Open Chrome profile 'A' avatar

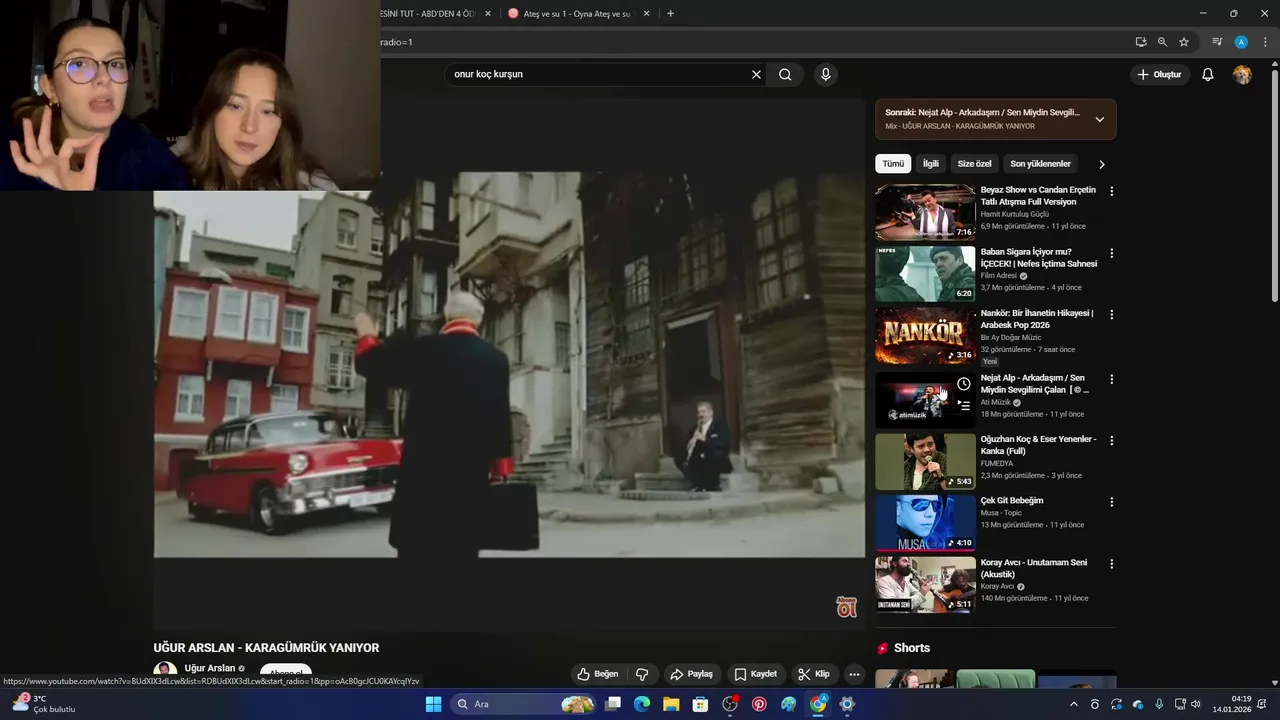(x=1241, y=42)
